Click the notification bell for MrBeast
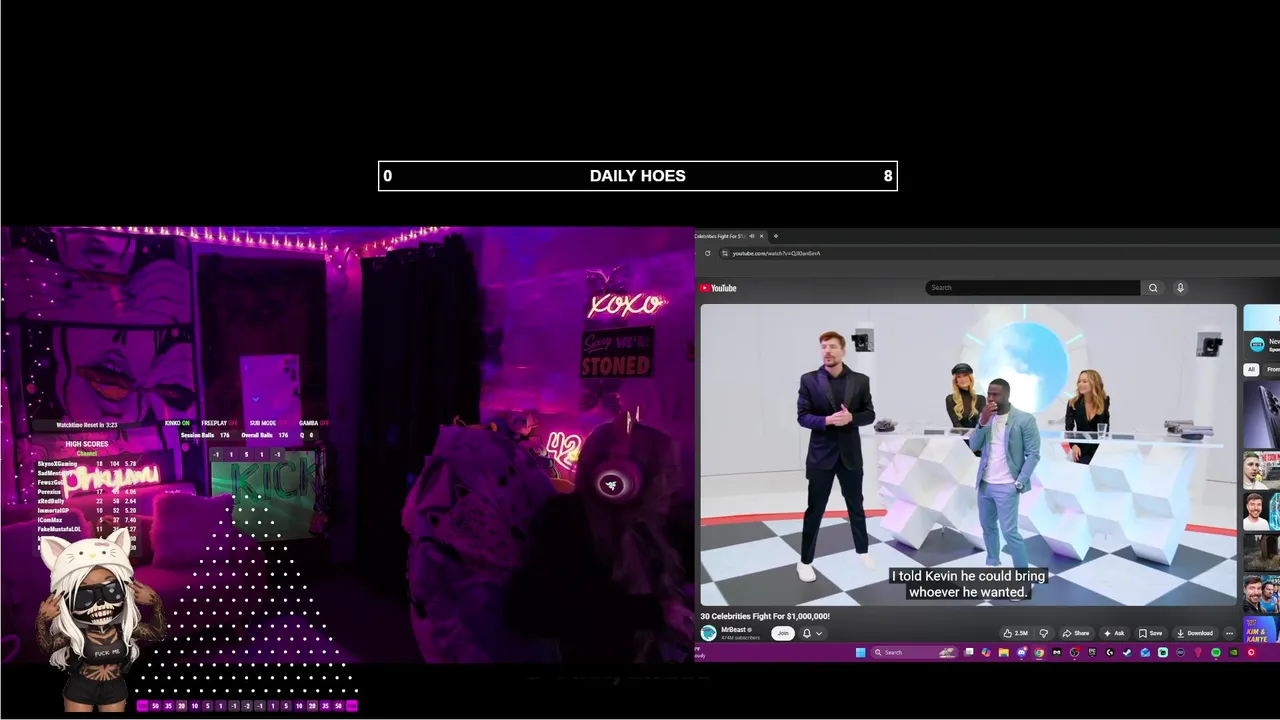 tap(806, 633)
